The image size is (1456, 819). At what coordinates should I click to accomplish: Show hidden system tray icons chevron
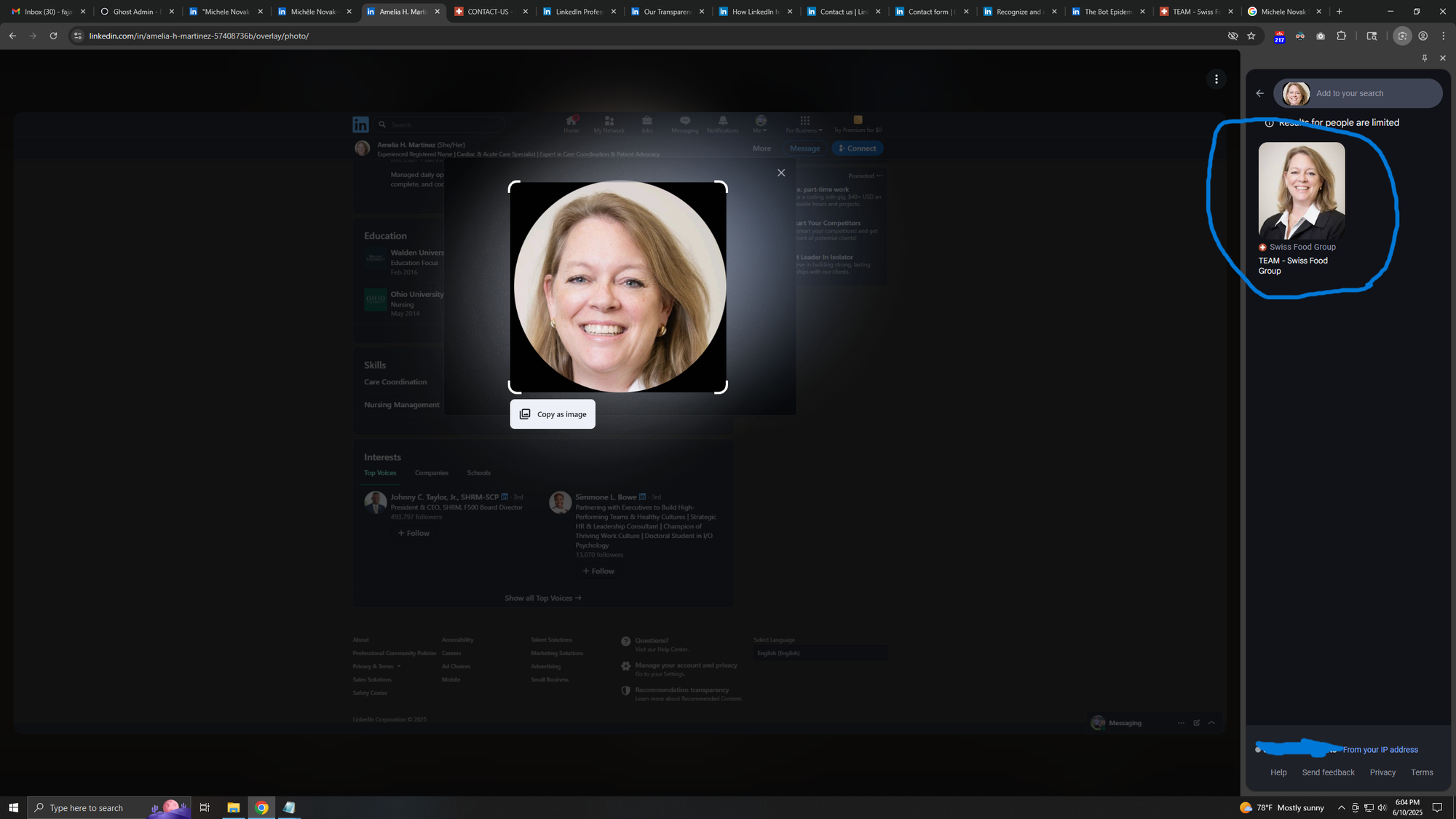[x=1341, y=808]
